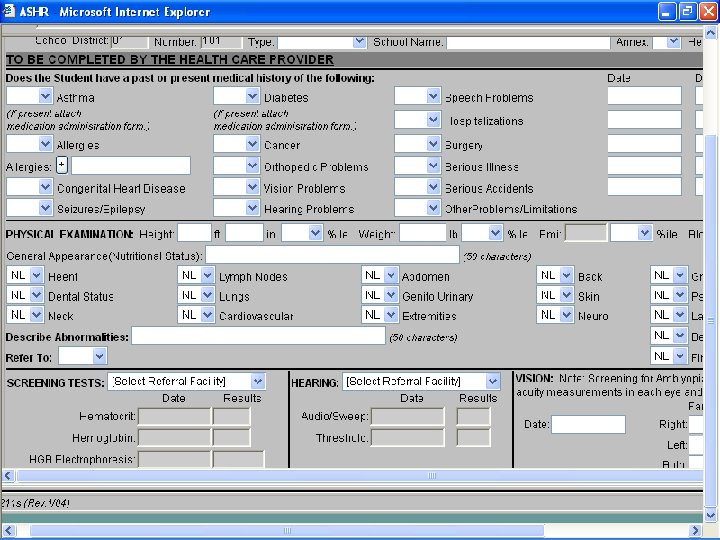
Task: Click the General Appearance text field
Action: coord(332,255)
